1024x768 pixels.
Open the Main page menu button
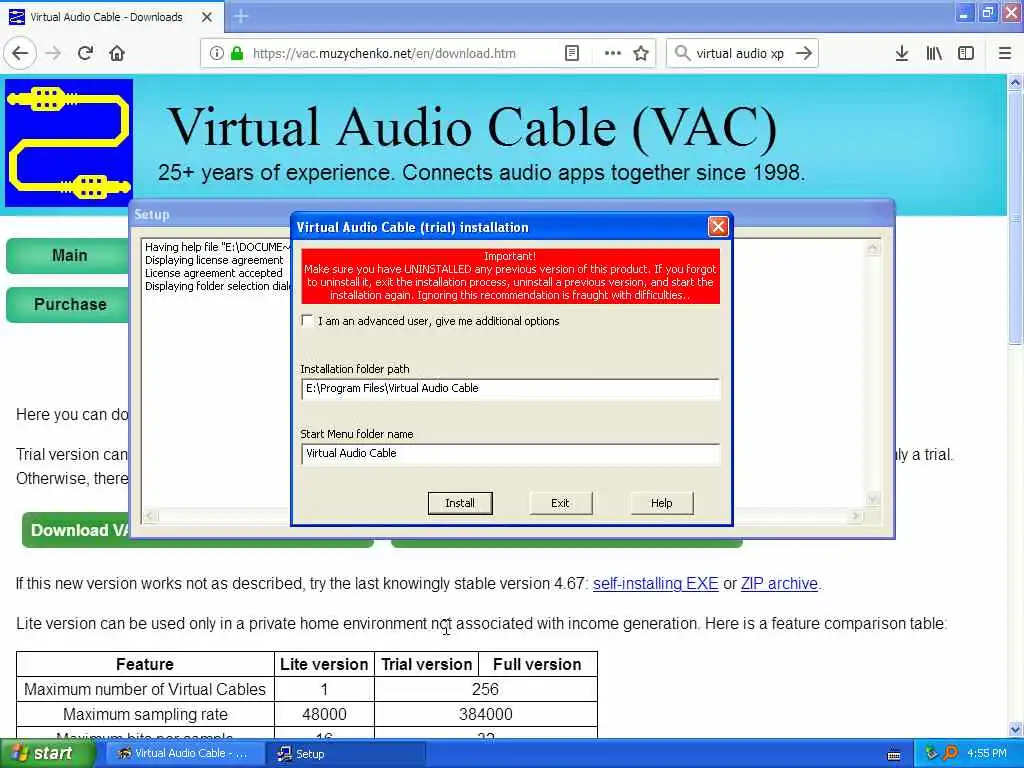tap(68, 255)
